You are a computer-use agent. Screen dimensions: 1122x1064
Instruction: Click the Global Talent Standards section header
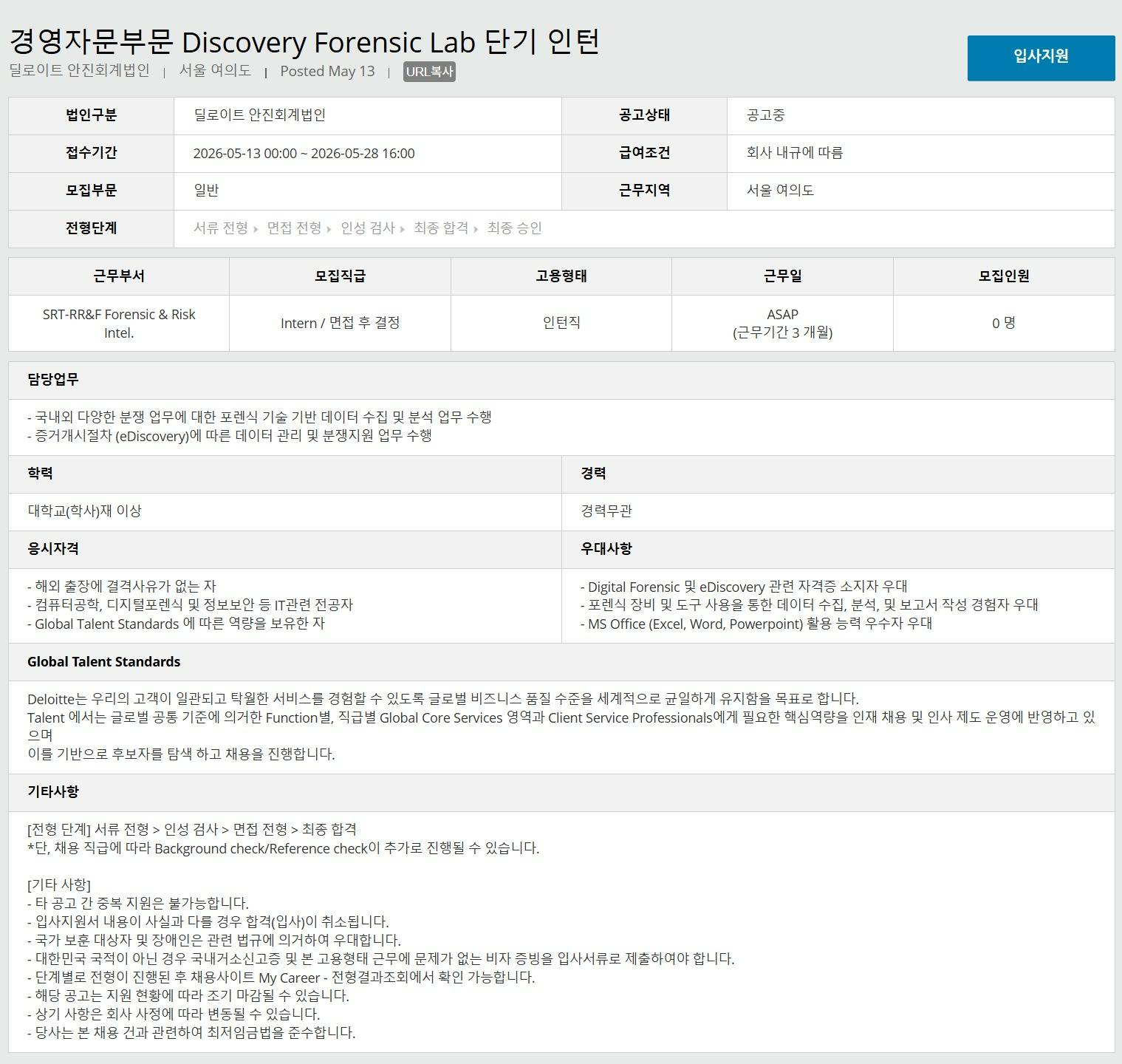tap(561, 663)
